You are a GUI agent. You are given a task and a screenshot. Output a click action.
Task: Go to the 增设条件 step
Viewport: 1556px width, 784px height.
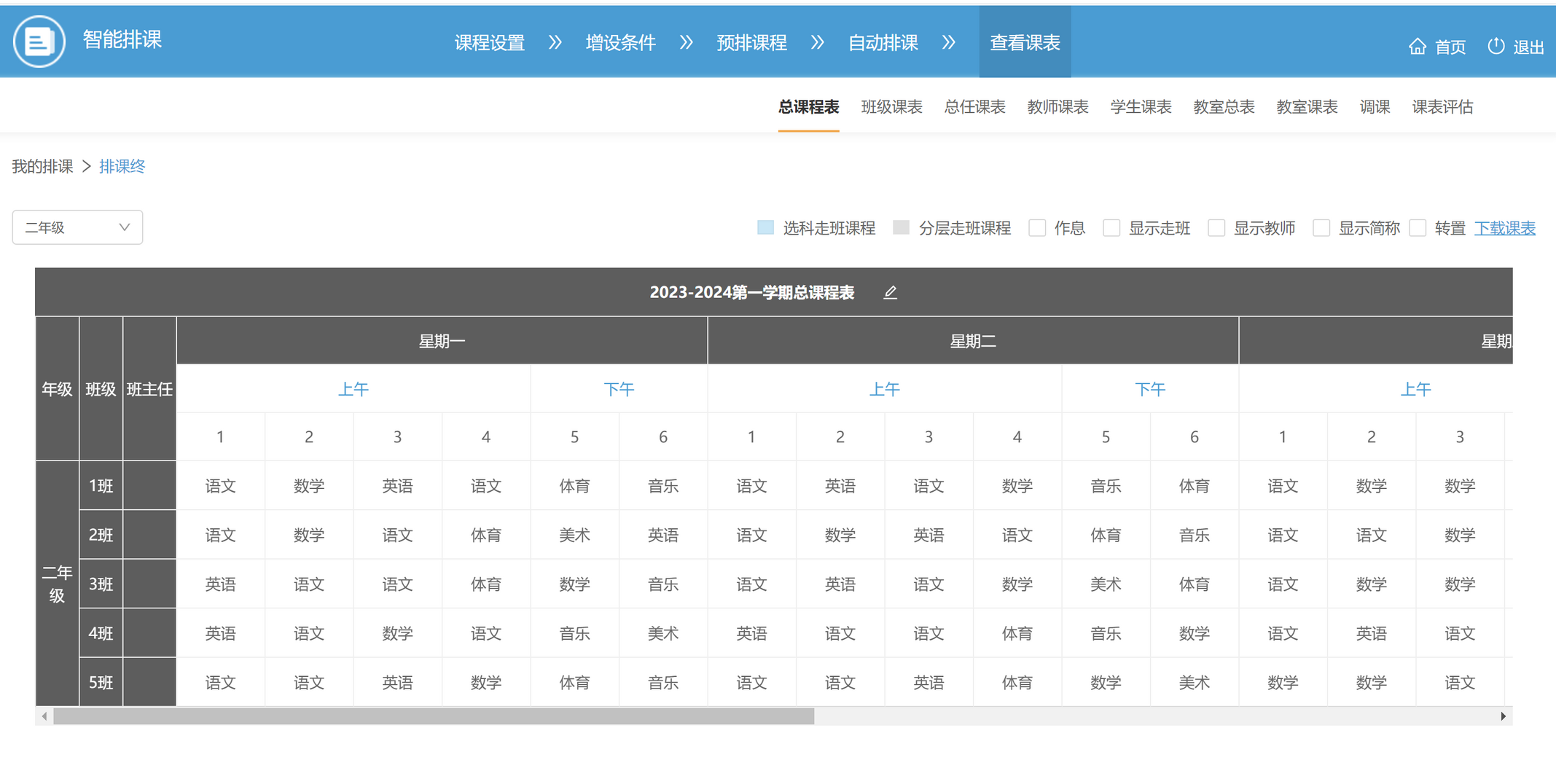(x=621, y=43)
